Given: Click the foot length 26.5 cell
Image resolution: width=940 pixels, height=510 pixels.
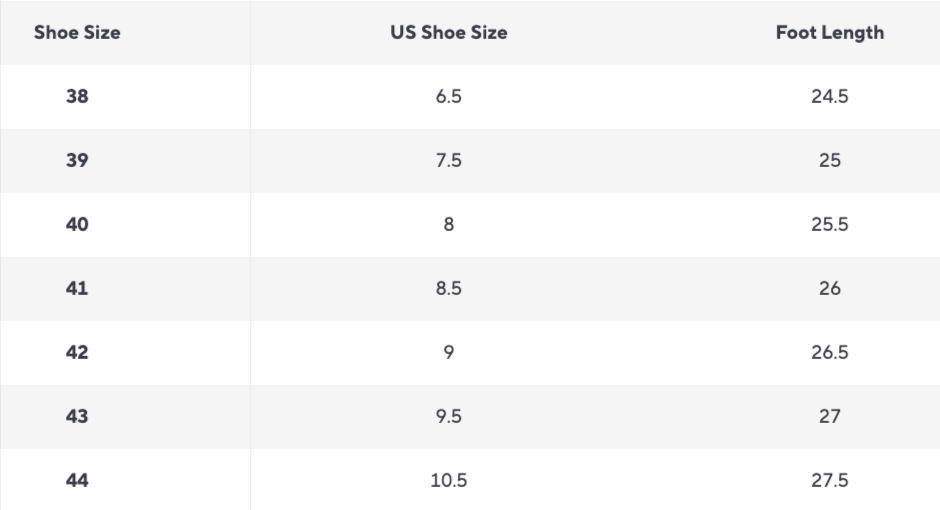Looking at the screenshot, I should coord(830,352).
